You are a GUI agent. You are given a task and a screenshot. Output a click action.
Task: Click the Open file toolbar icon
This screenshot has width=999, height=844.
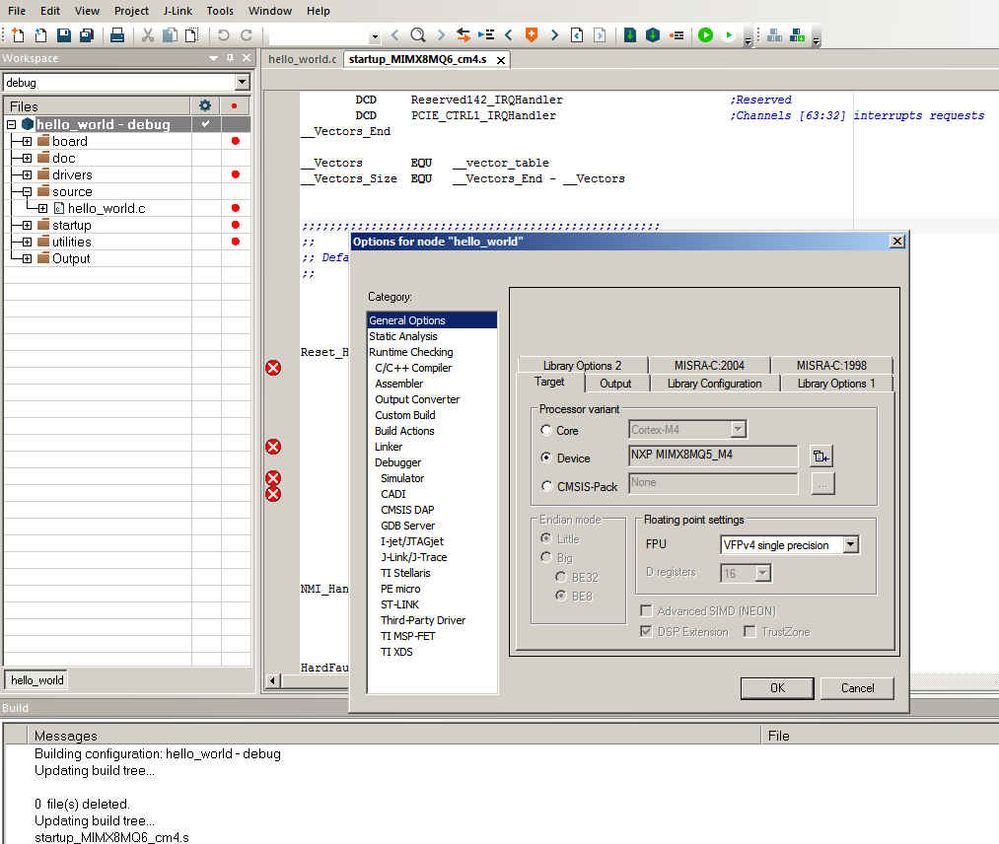click(x=41, y=35)
